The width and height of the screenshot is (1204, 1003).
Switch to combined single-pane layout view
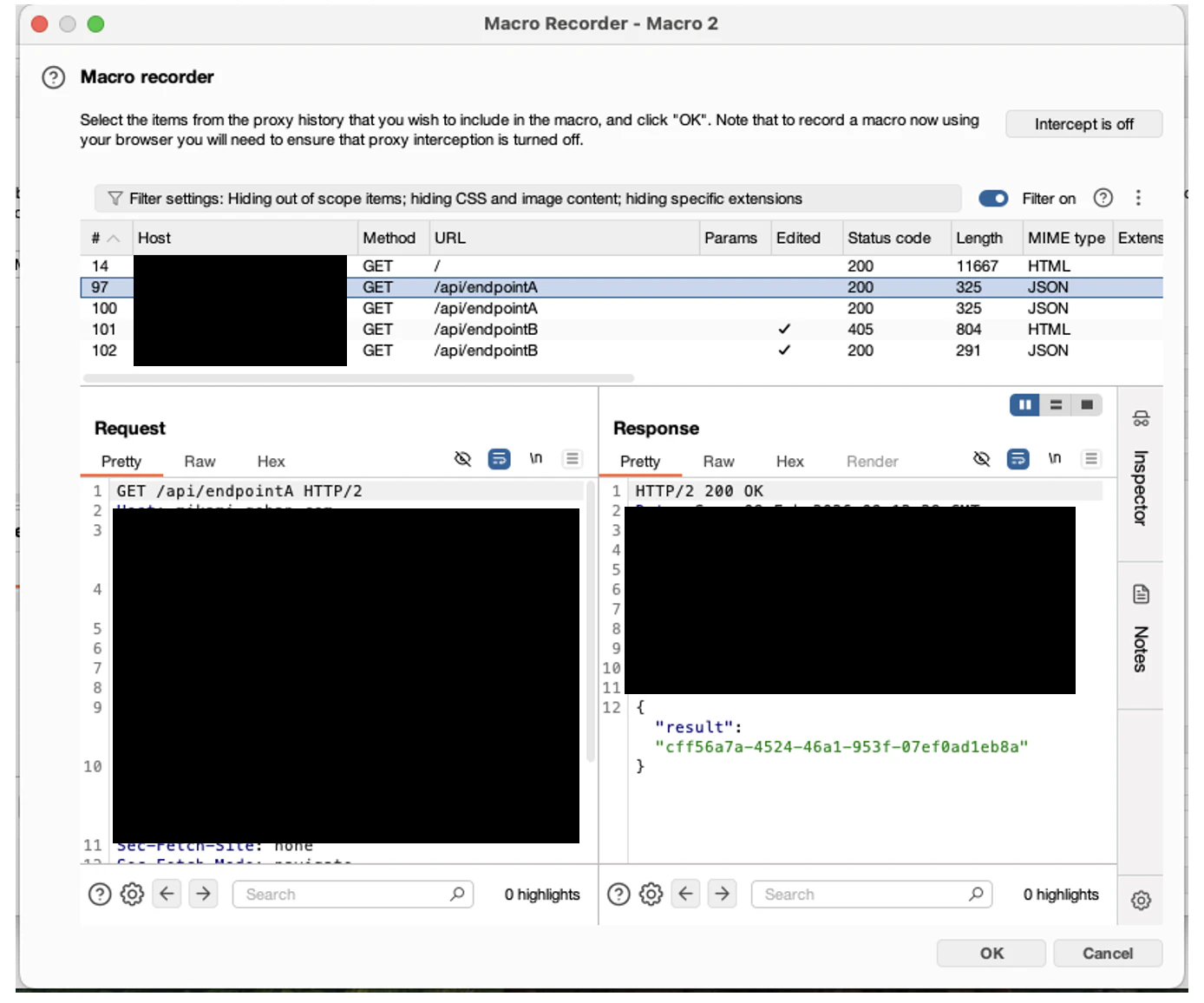click(x=1087, y=404)
